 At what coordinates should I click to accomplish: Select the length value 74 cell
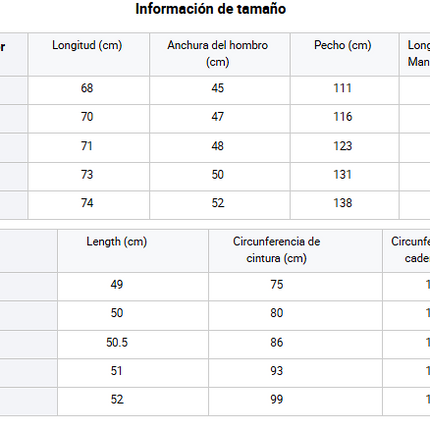89,205
